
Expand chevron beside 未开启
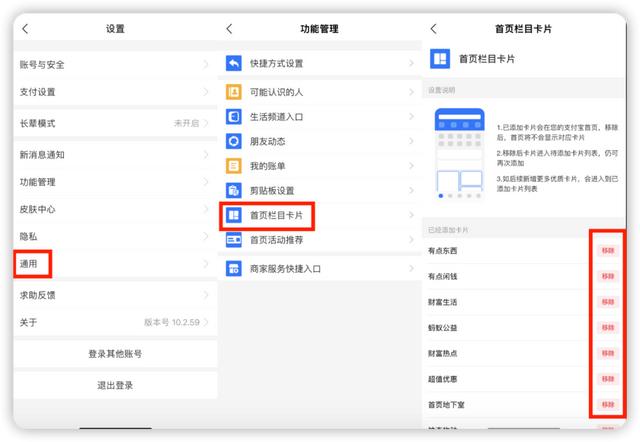[x=206, y=123]
